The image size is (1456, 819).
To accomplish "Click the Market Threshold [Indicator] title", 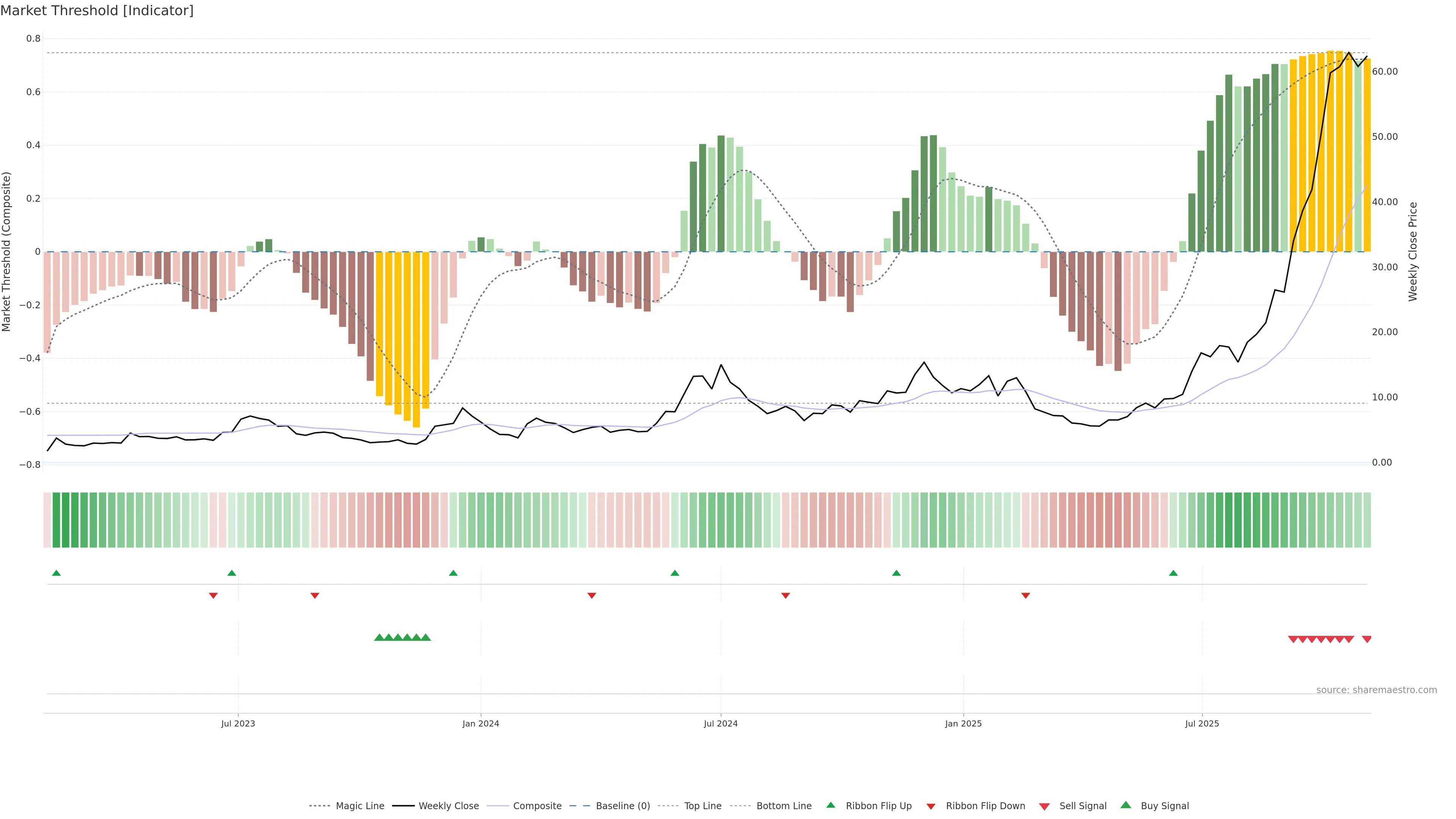I will (97, 11).
